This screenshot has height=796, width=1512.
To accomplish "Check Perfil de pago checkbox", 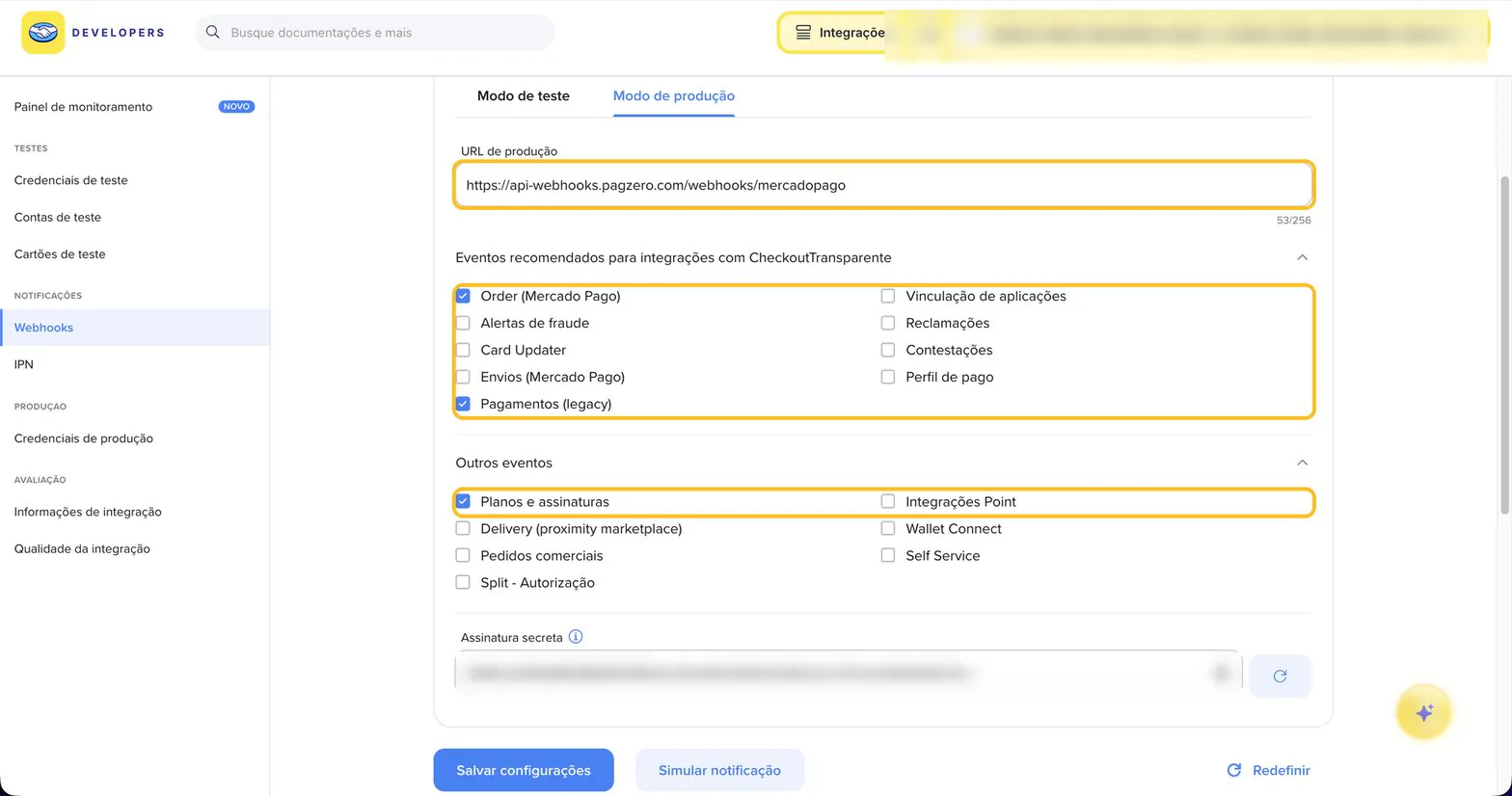I will (888, 377).
